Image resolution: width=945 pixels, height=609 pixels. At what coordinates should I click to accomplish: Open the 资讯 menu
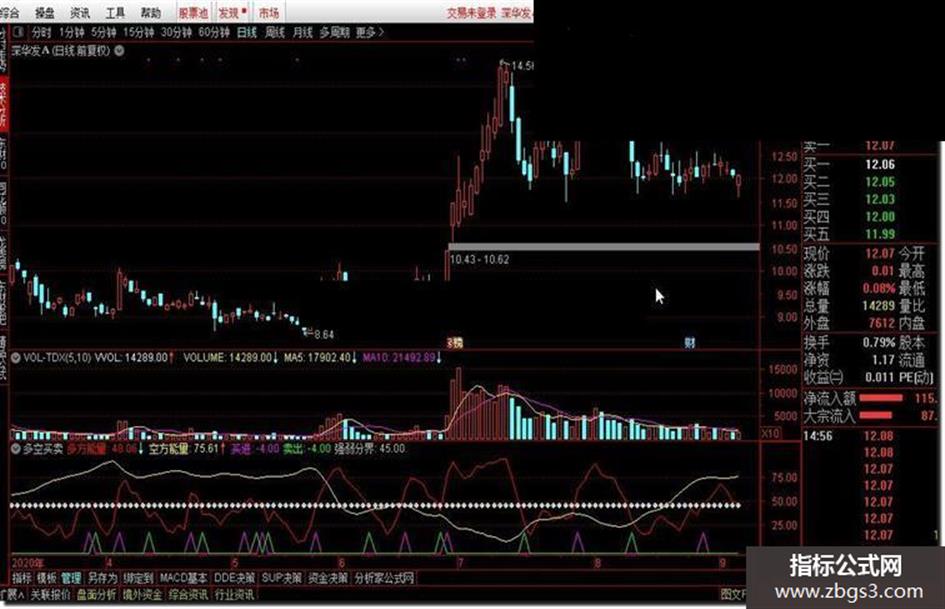(80, 13)
